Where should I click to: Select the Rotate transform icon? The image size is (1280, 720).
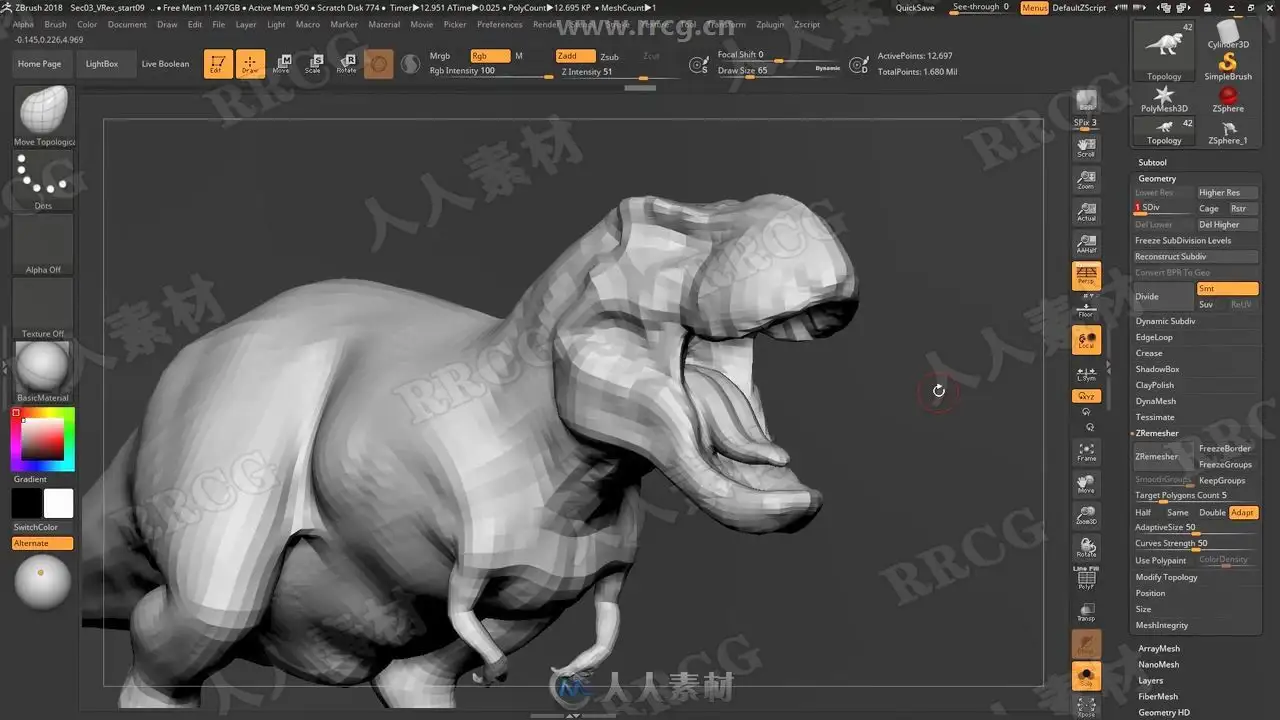pyautogui.click(x=346, y=64)
